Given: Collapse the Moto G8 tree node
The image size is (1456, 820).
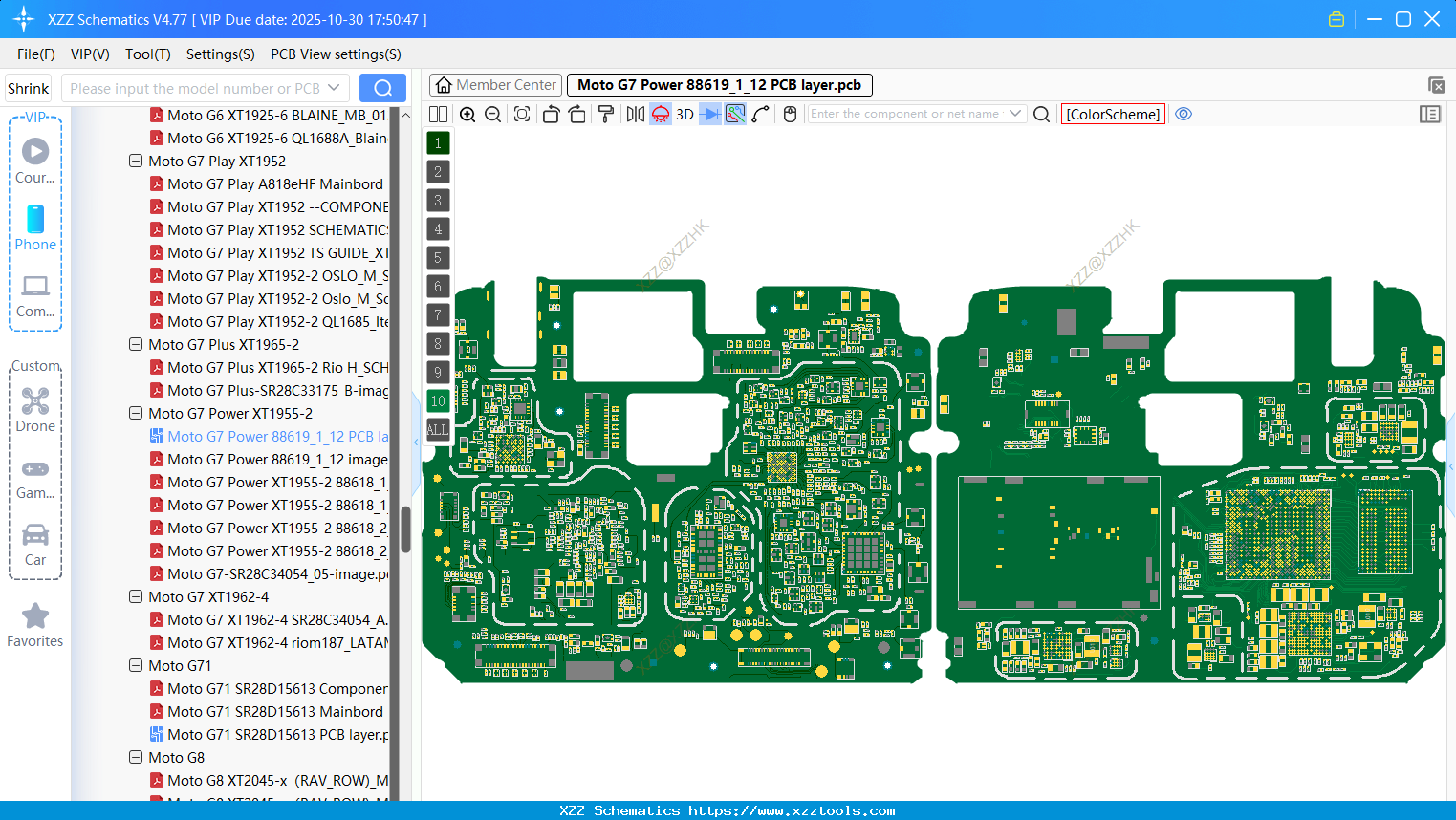Looking at the screenshot, I should pos(135,757).
